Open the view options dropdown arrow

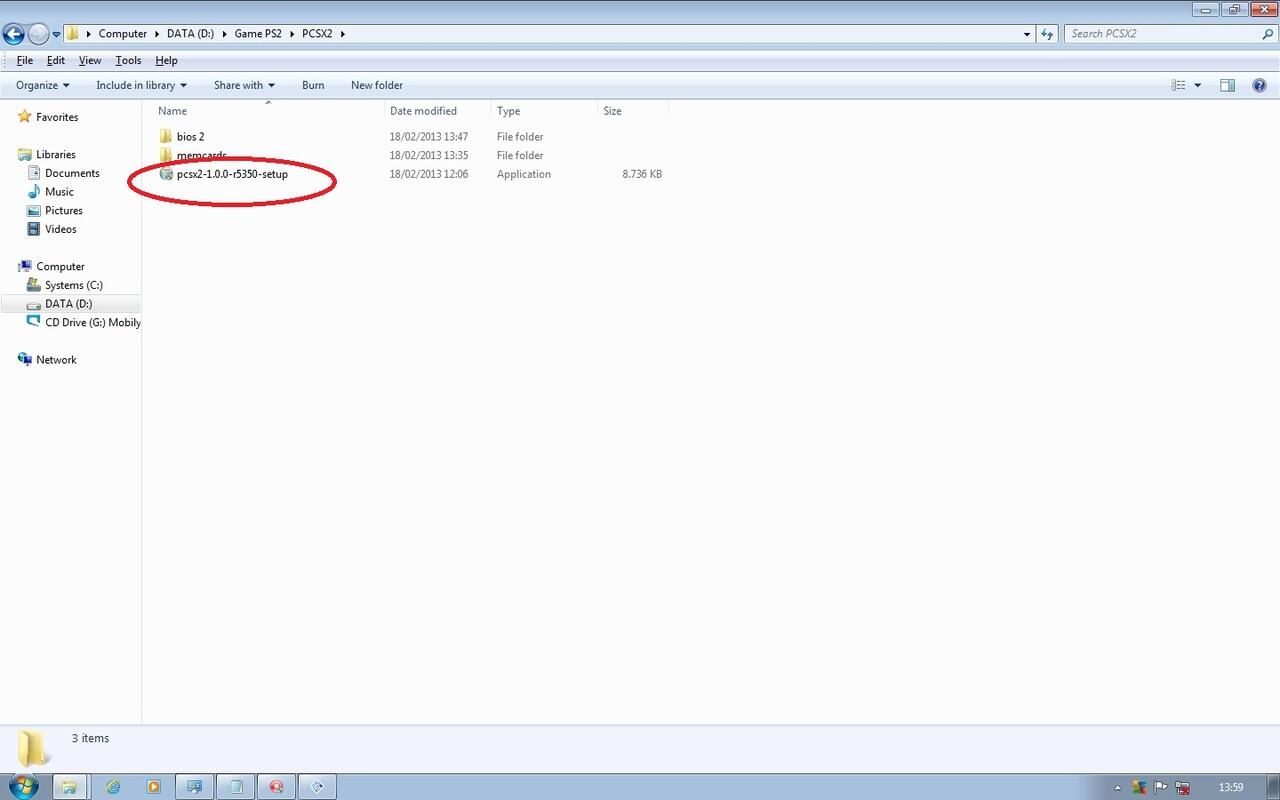tap(1198, 85)
